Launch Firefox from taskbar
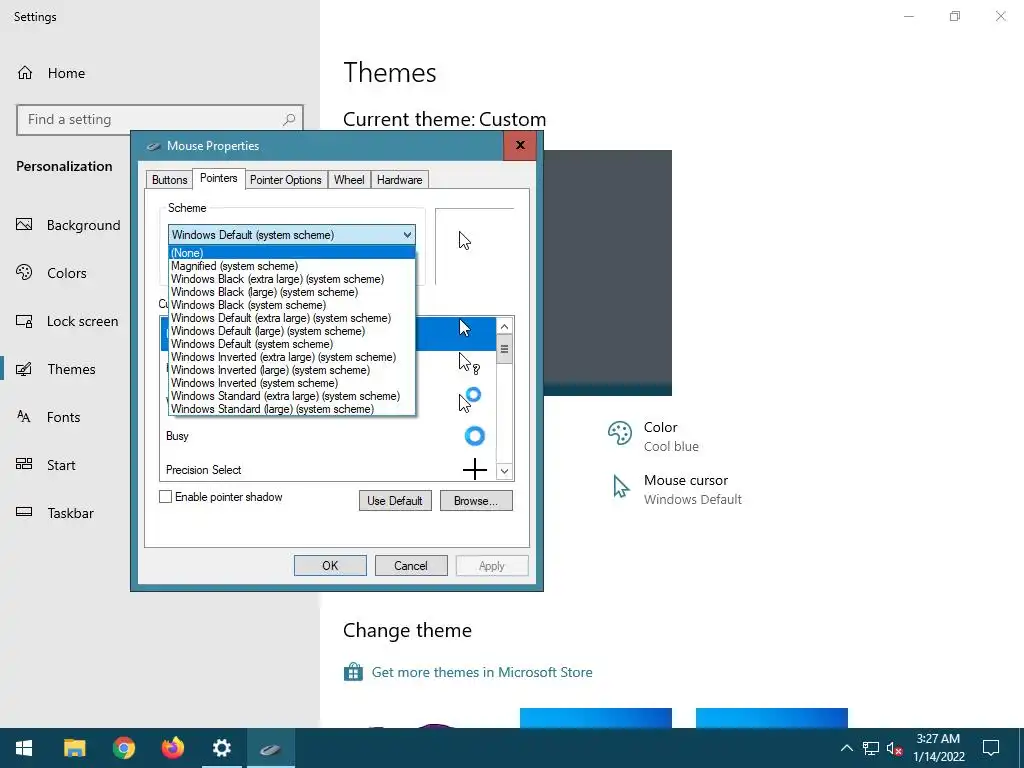Screen dimensions: 1024x768 click(172, 748)
